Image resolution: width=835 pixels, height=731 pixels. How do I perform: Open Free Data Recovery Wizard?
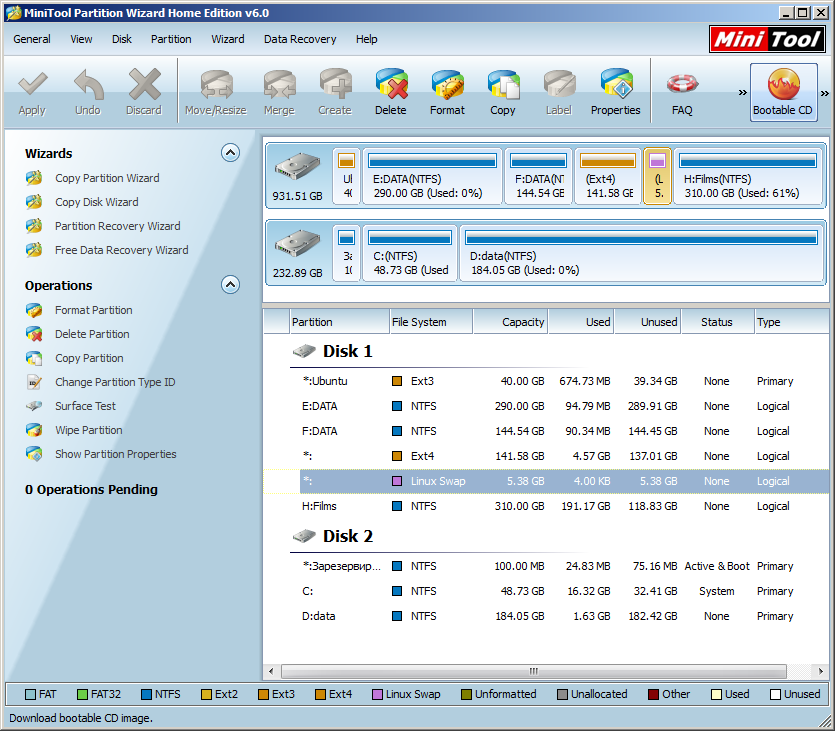click(x=121, y=250)
